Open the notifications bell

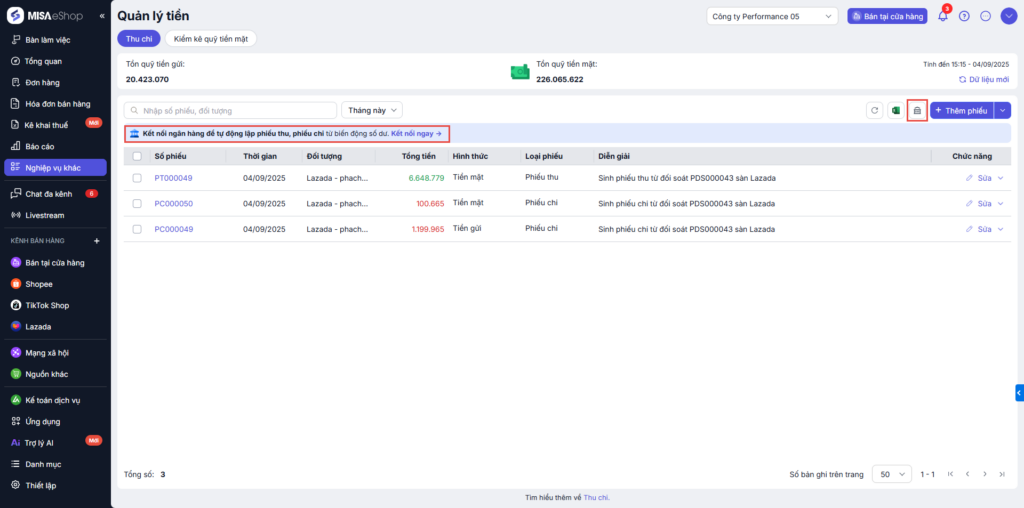[942, 16]
